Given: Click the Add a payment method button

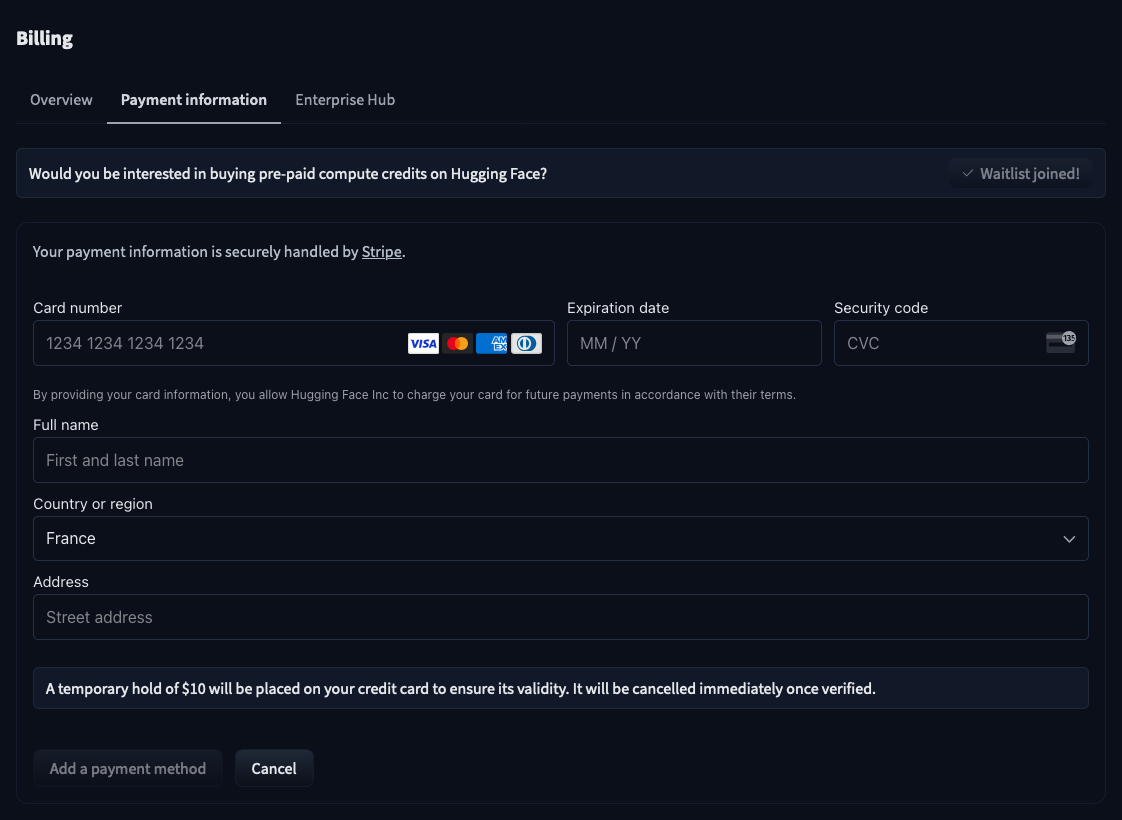Looking at the screenshot, I should [127, 768].
